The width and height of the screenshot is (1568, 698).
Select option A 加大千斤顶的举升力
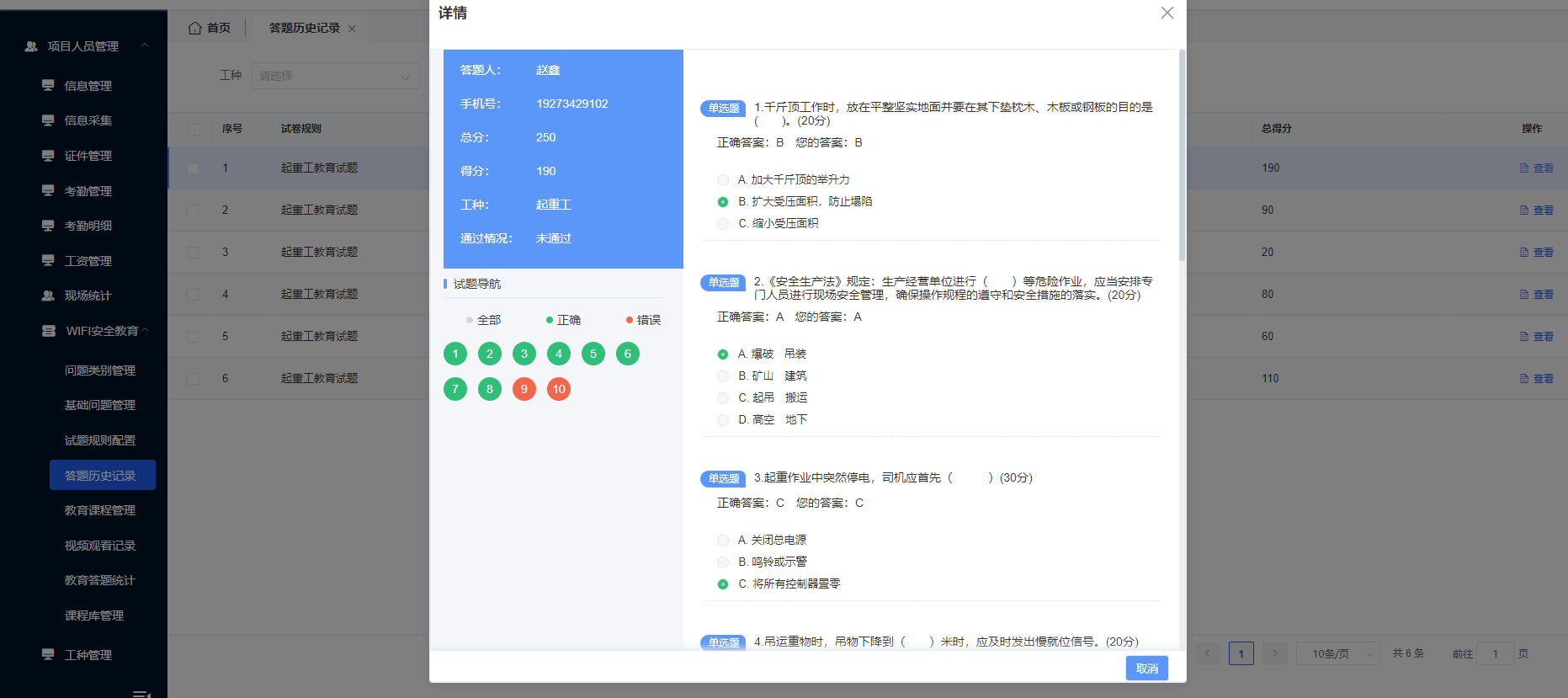coord(723,180)
